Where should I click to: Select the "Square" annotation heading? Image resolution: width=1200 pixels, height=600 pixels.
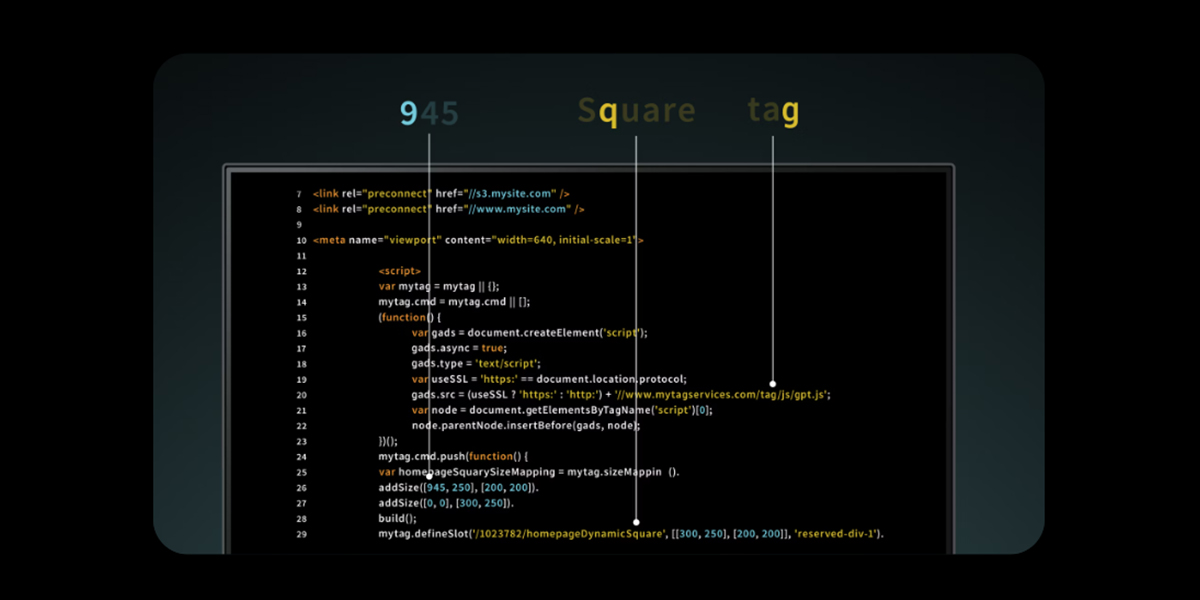(636, 111)
